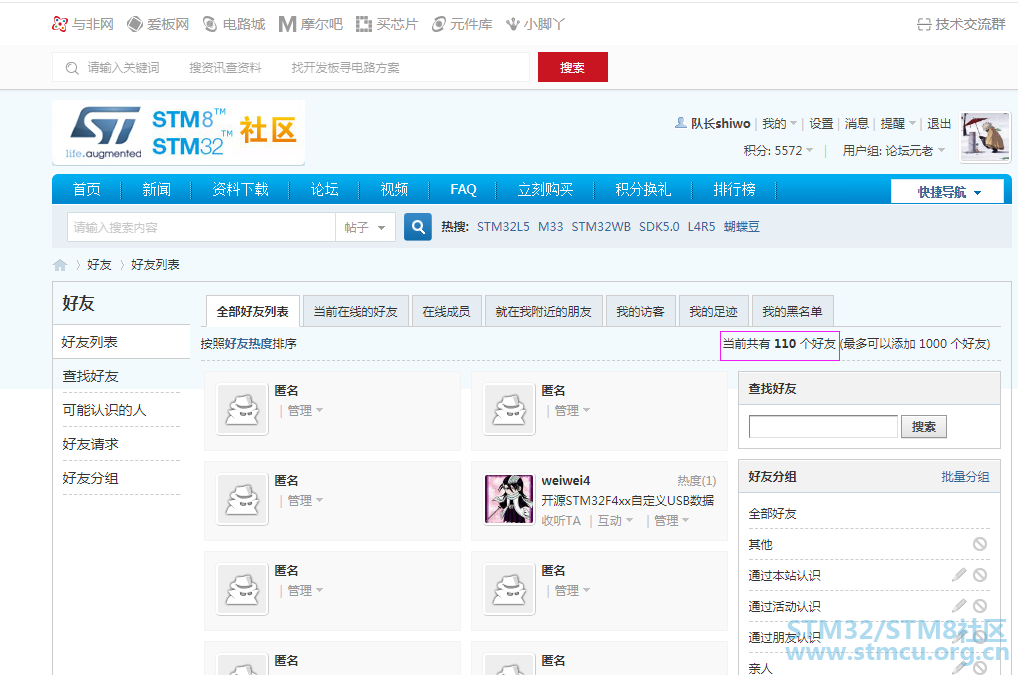
Task: Expand the 我的 user menu
Action: click(779, 123)
